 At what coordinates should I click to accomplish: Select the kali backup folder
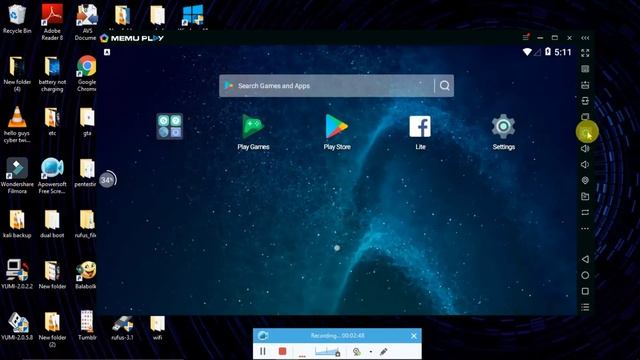click(x=17, y=224)
